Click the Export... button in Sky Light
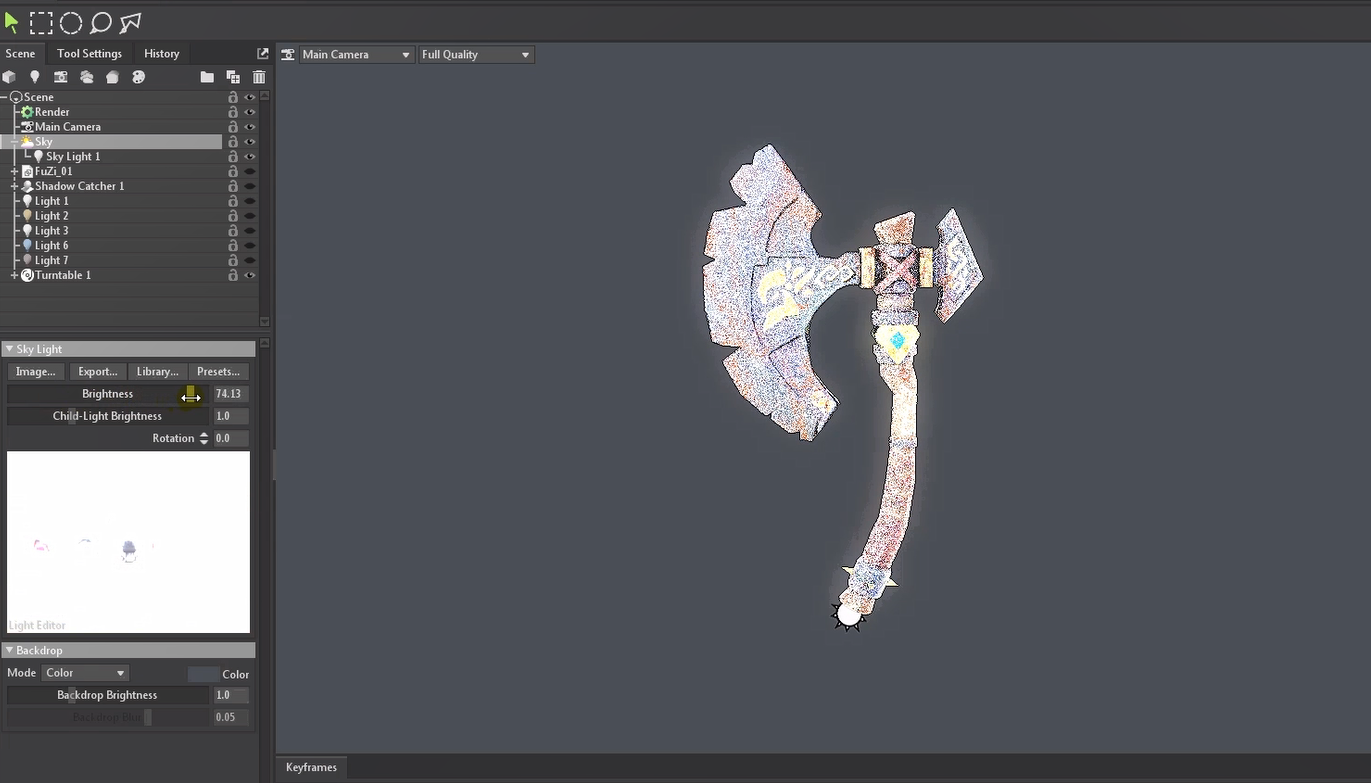This screenshot has width=1371, height=783. (x=97, y=371)
